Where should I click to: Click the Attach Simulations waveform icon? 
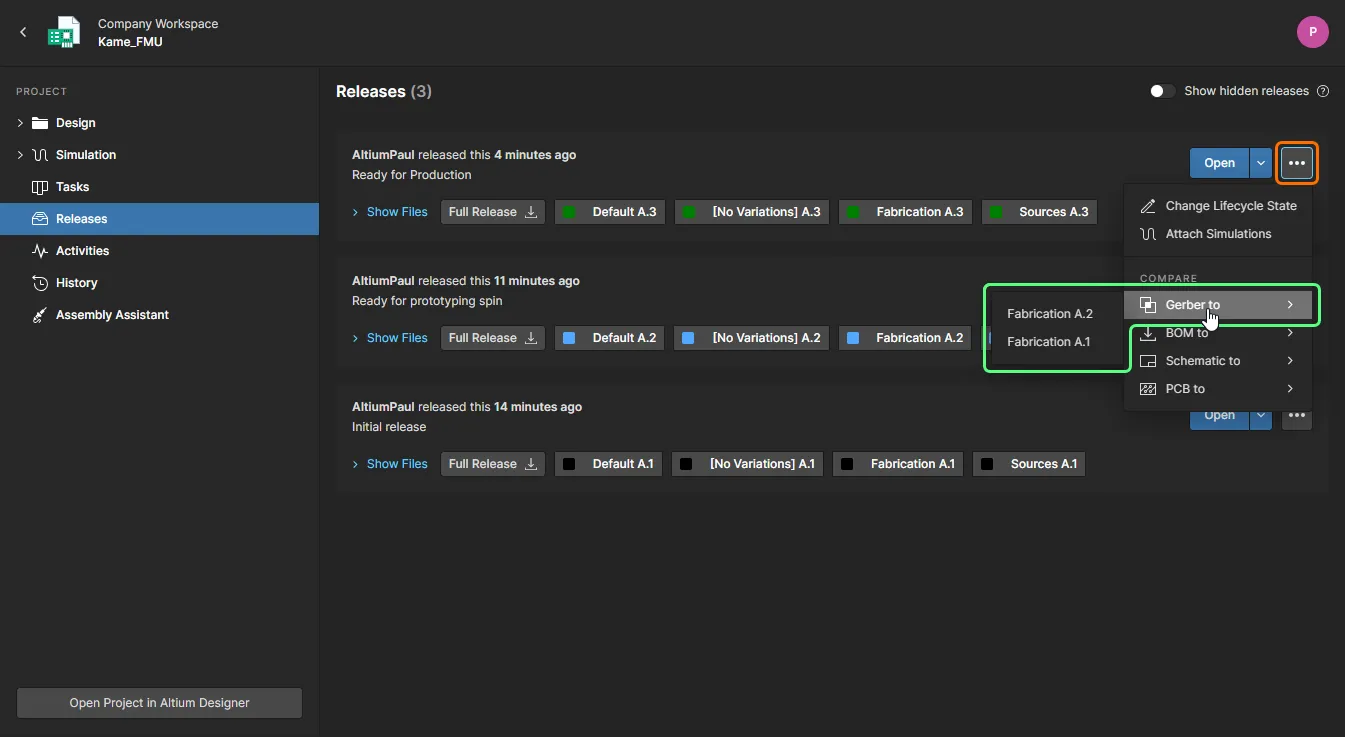(1148, 234)
